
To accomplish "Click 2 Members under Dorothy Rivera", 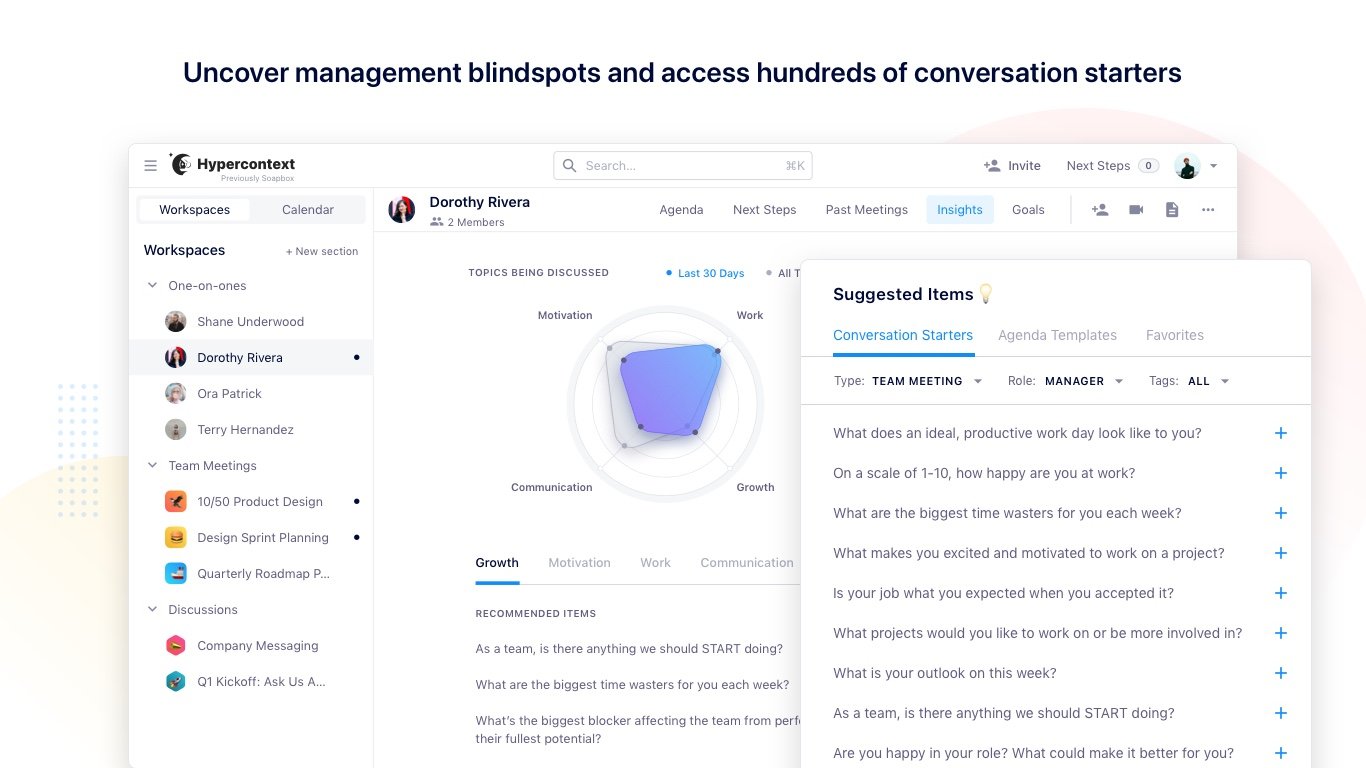I will click(467, 222).
